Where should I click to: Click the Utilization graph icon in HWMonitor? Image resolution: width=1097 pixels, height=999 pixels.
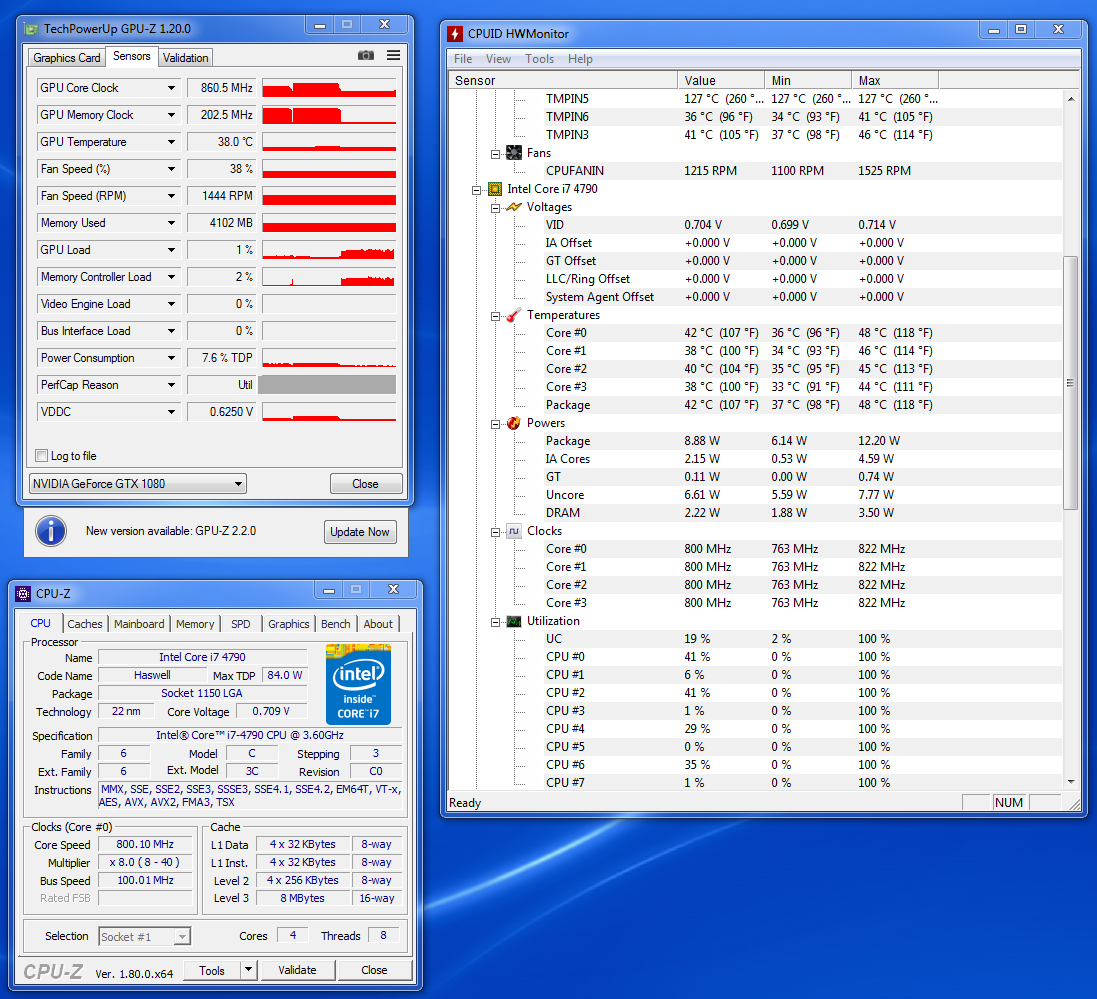[x=514, y=621]
